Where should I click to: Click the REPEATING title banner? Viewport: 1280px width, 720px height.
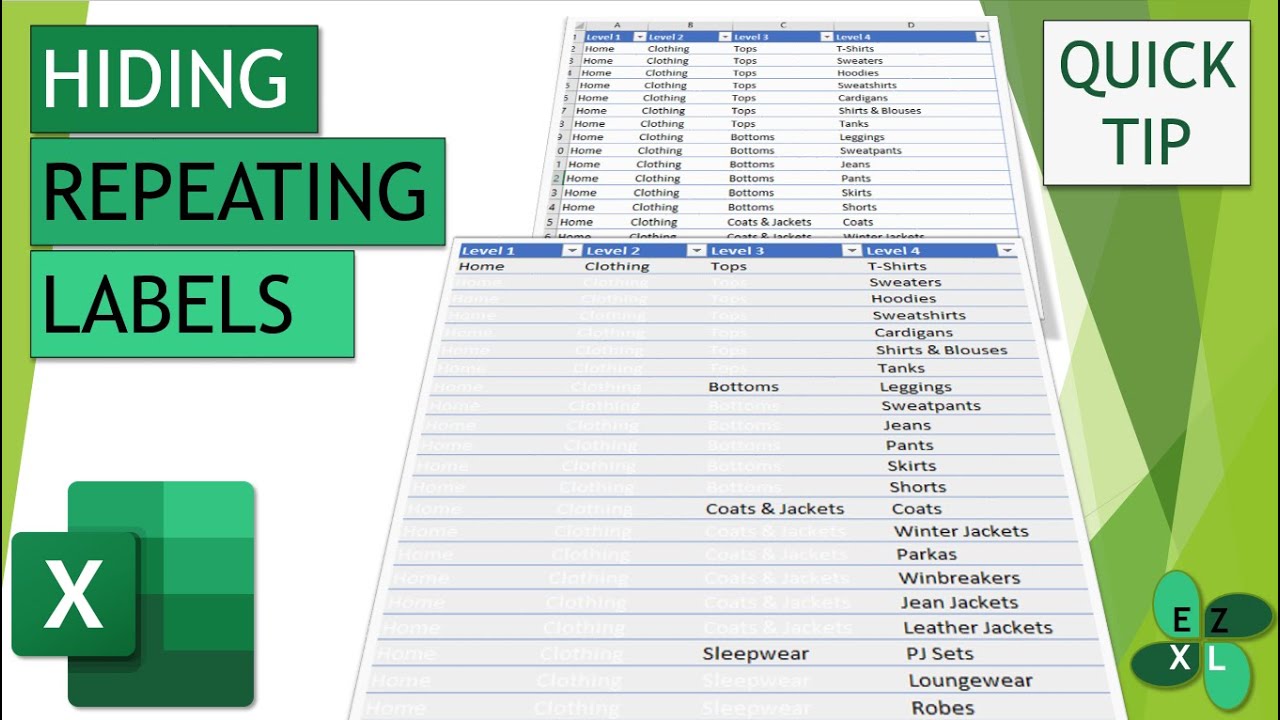(x=238, y=192)
